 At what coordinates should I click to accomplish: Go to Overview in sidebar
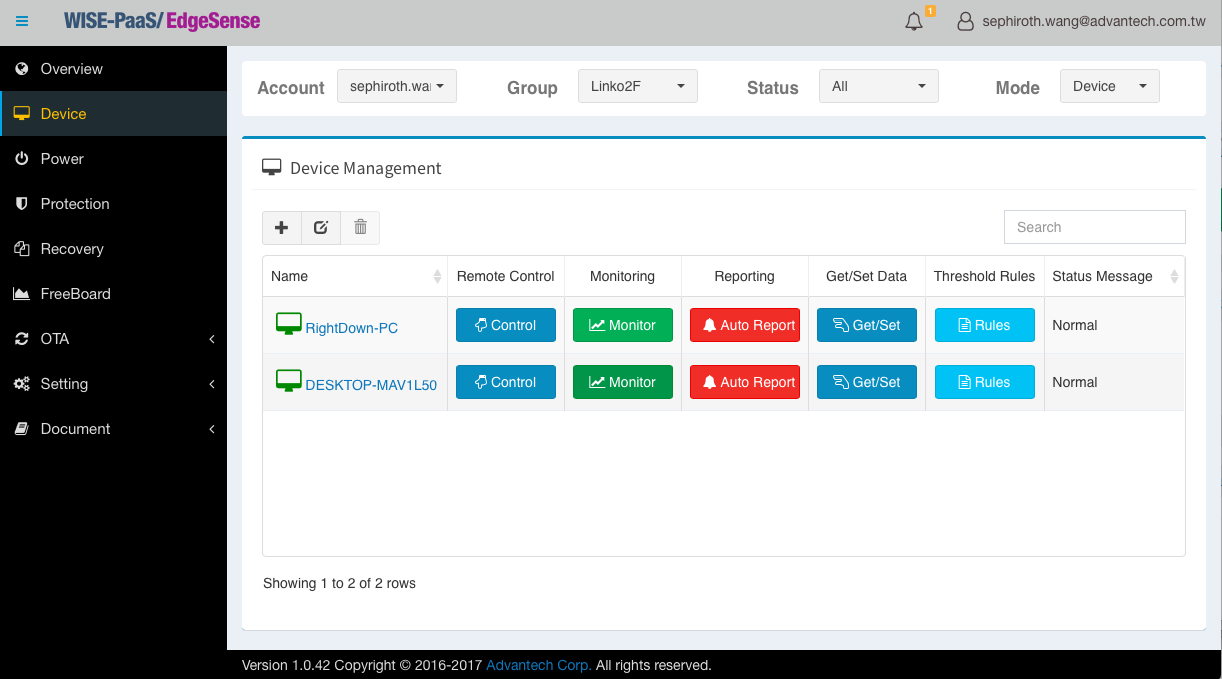(x=113, y=69)
